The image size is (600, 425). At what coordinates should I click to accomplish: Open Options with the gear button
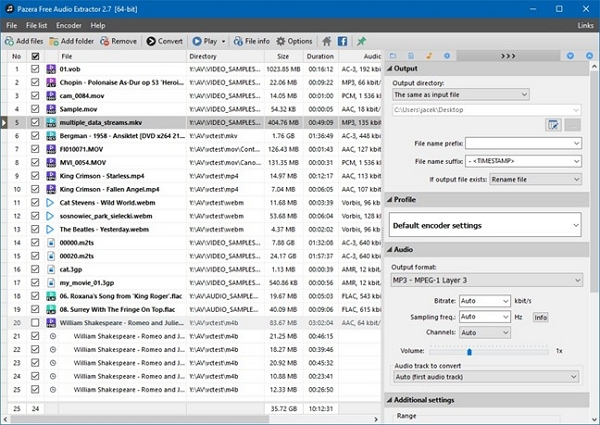pyautogui.click(x=294, y=41)
